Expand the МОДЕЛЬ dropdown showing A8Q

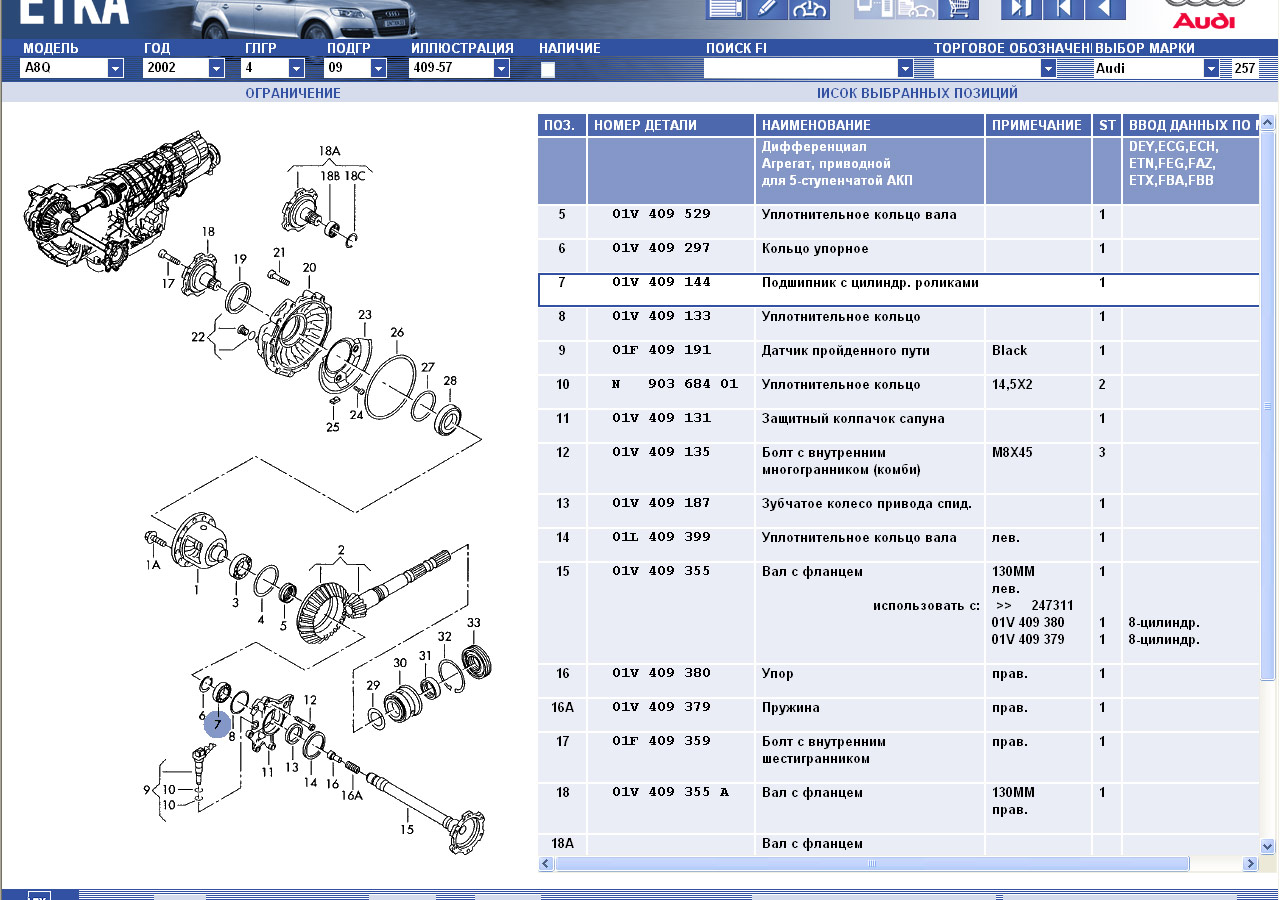pos(115,68)
